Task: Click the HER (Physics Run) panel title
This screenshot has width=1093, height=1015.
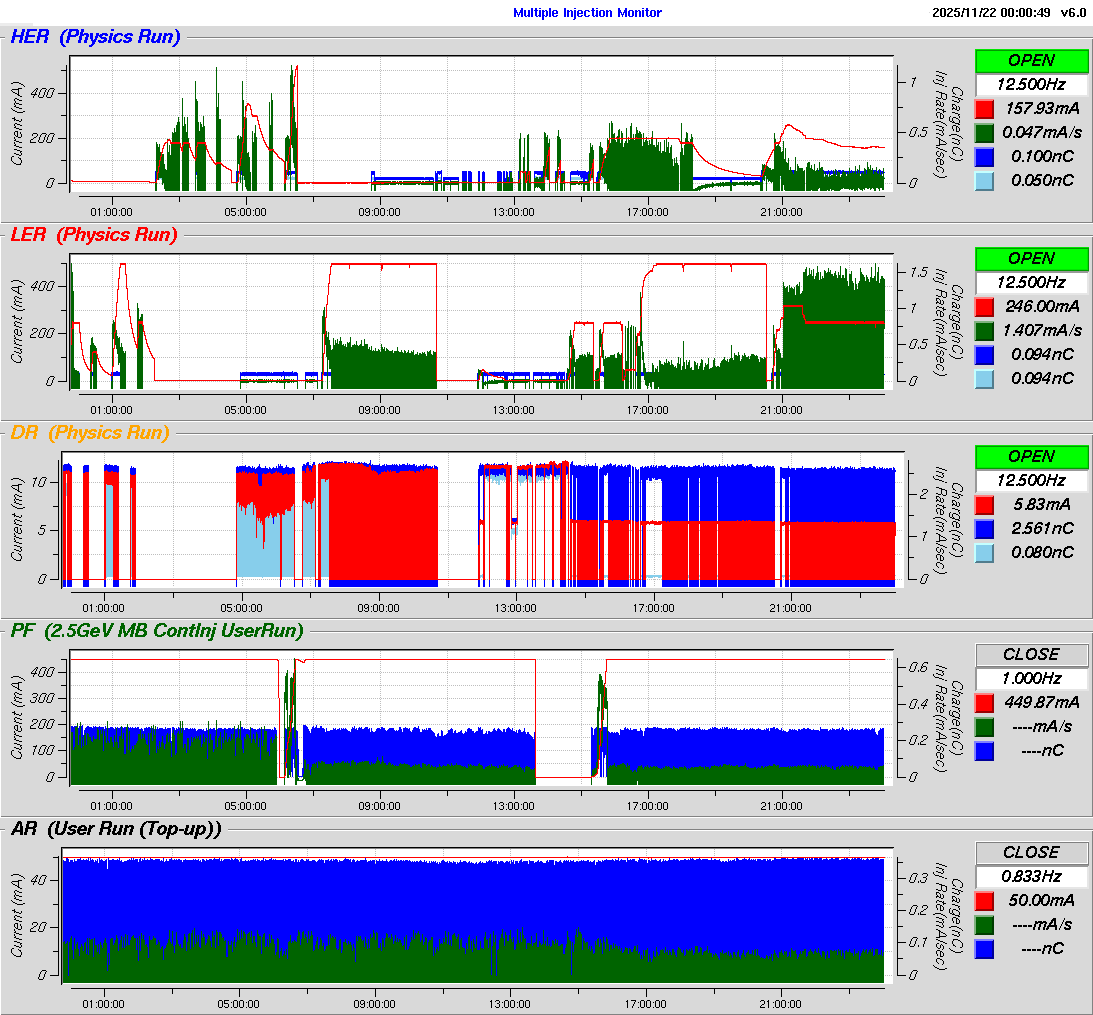Action: tap(95, 37)
